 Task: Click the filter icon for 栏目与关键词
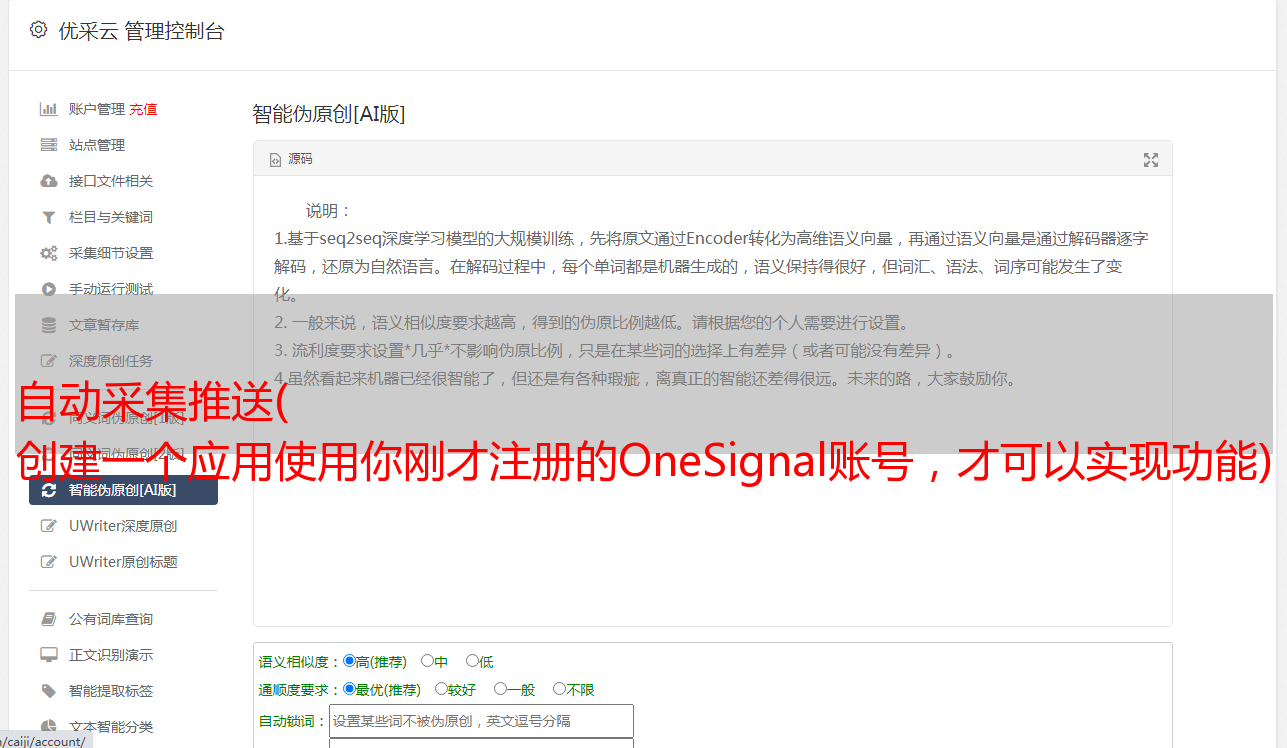(48, 217)
